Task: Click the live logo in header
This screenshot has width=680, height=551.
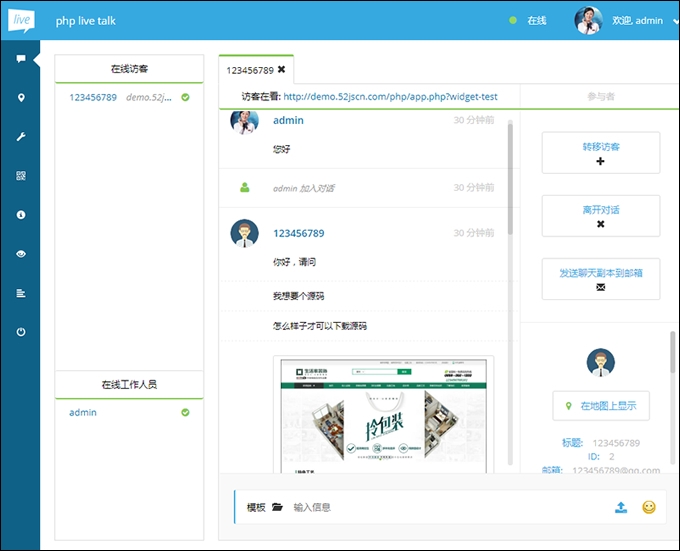Action: tap(21, 20)
